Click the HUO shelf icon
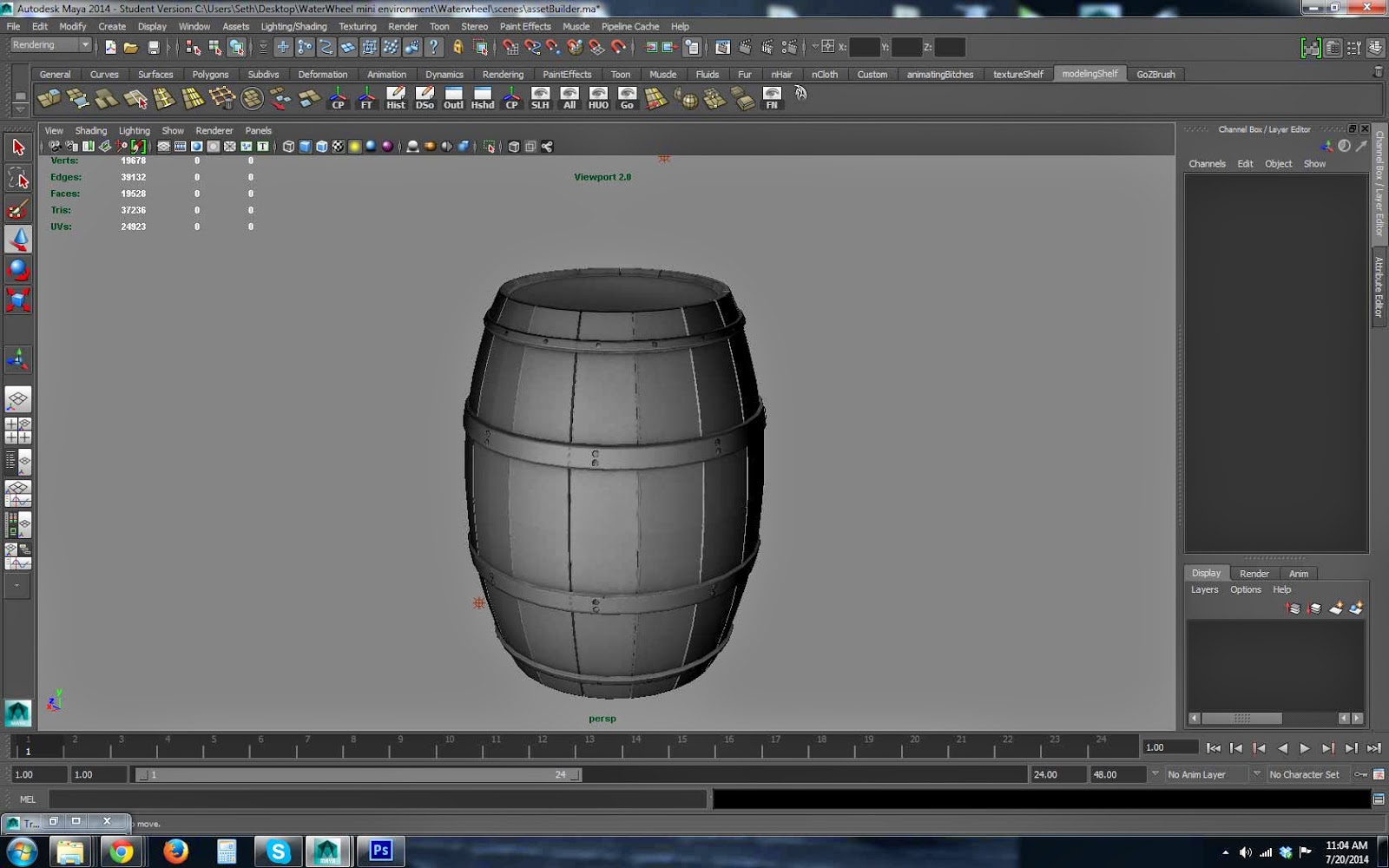Screen dimensions: 1389x868 click(598, 97)
